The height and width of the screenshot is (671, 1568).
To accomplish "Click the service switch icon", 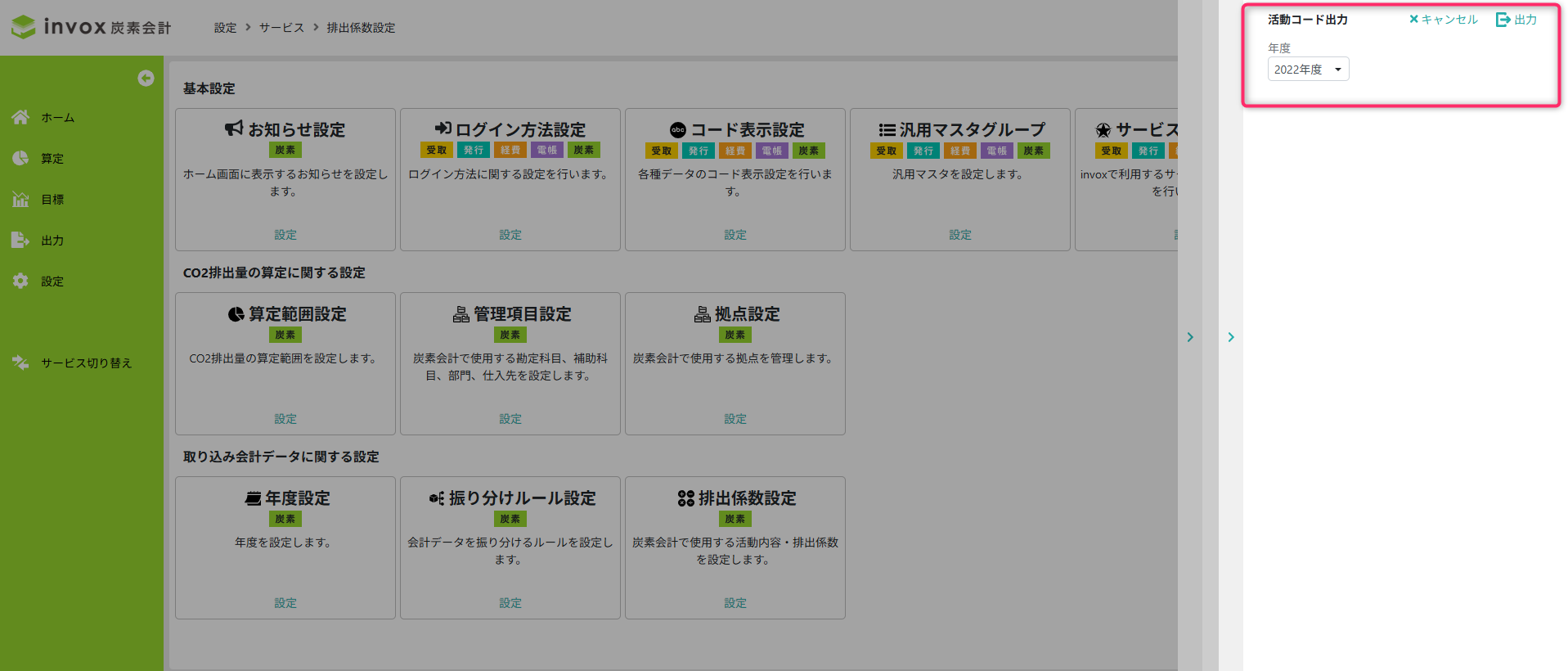I will coord(20,363).
